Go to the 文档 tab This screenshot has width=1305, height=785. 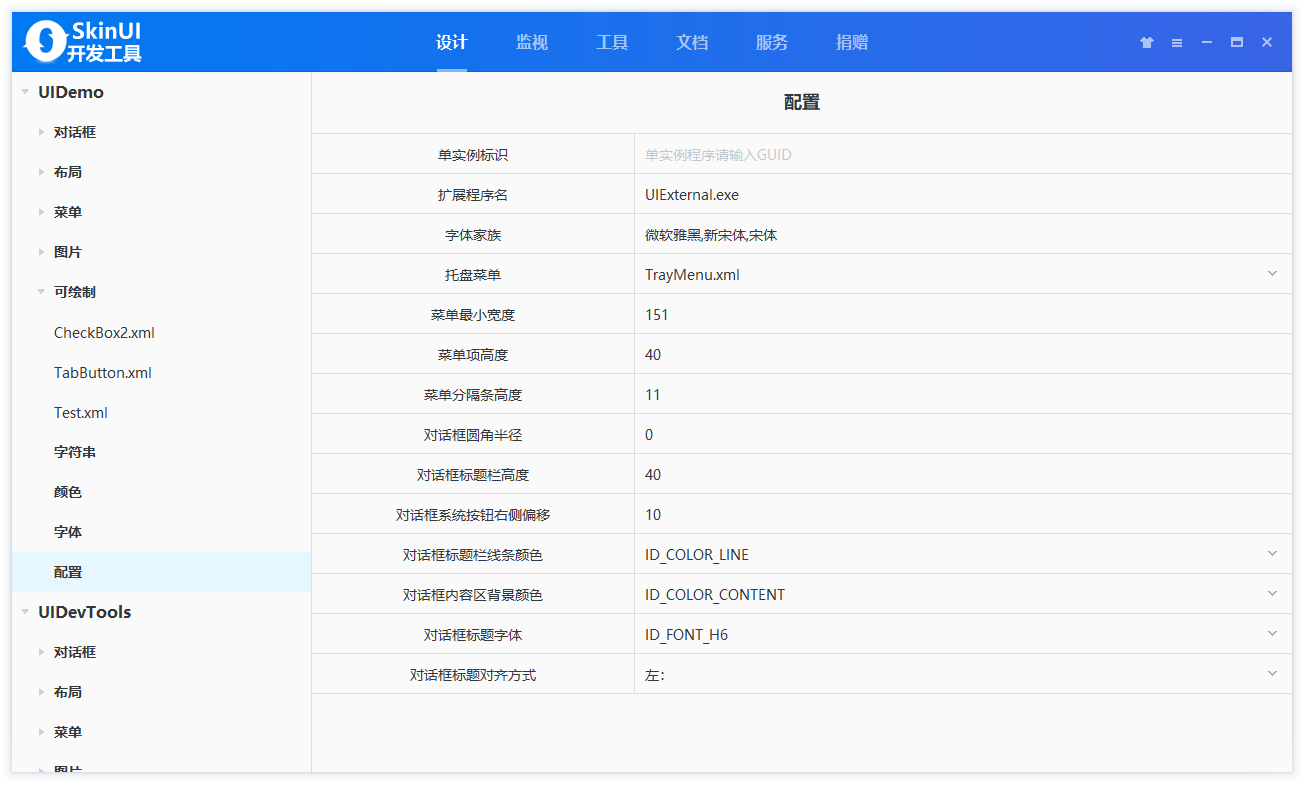(692, 42)
